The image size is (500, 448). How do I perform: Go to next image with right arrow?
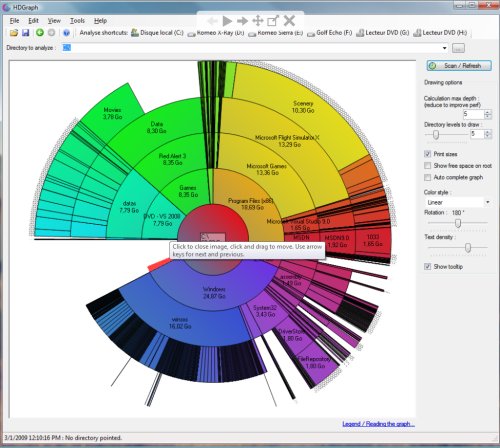pos(242,21)
